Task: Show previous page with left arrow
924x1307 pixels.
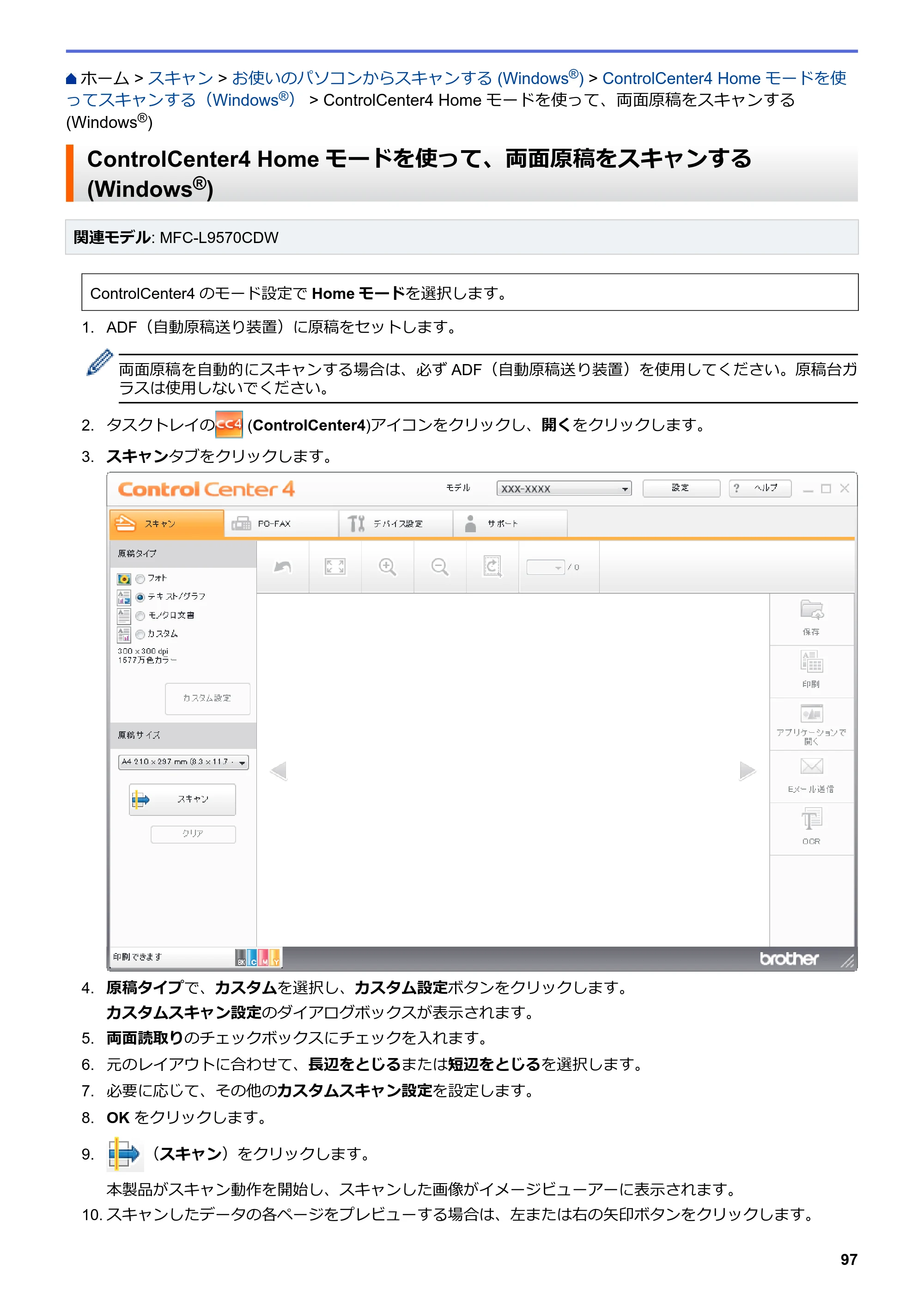Action: 279,771
